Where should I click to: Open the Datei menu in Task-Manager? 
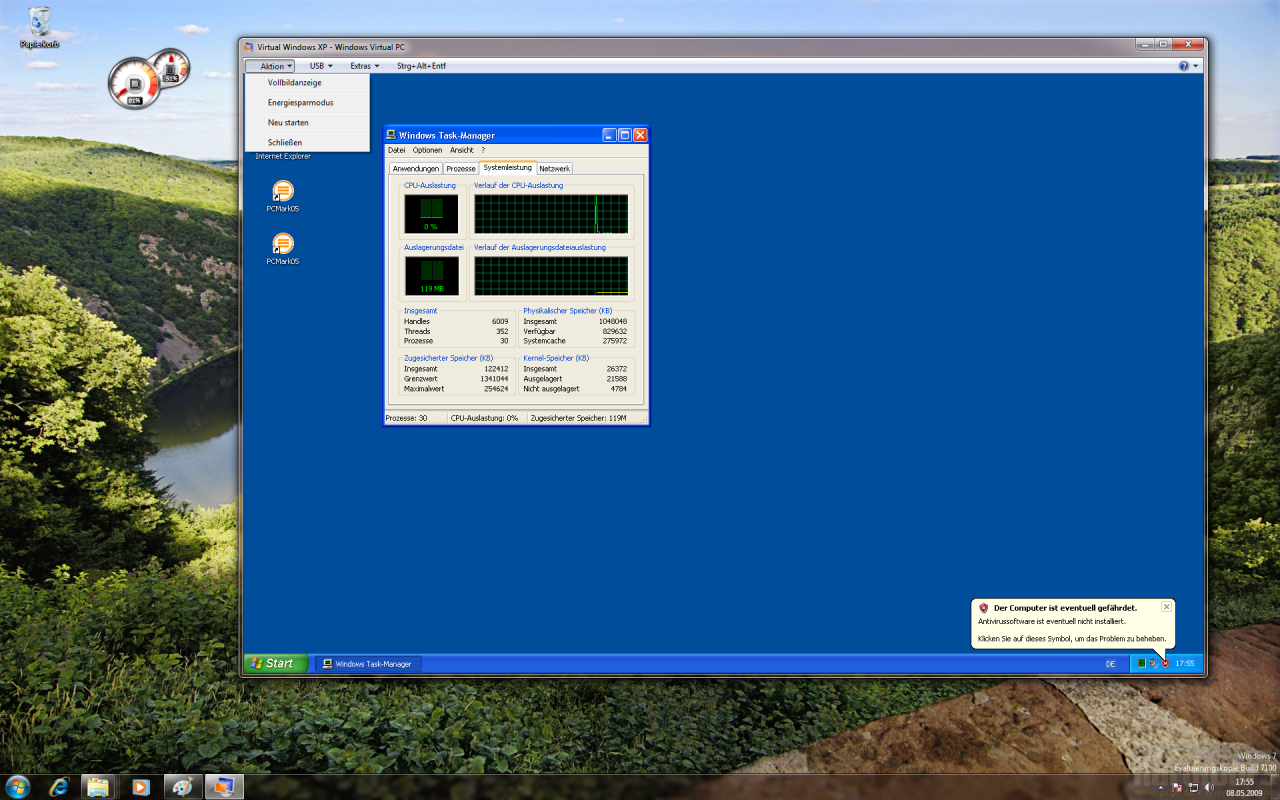click(x=397, y=150)
